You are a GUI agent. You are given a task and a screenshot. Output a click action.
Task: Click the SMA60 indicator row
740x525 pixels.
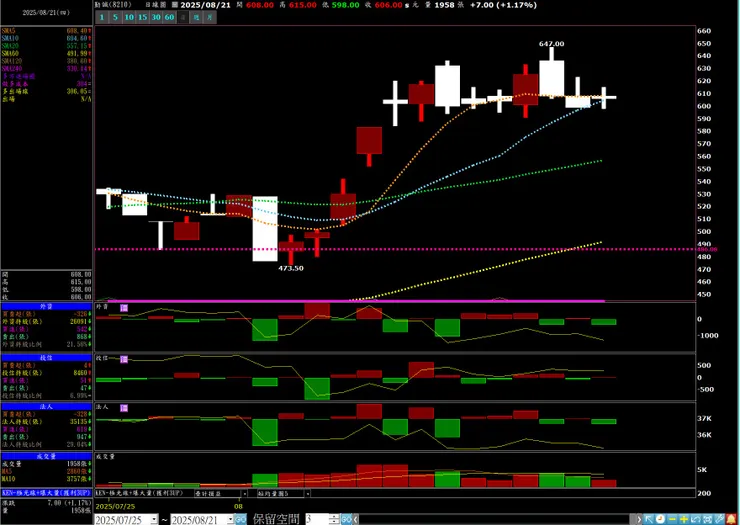tap(46, 53)
